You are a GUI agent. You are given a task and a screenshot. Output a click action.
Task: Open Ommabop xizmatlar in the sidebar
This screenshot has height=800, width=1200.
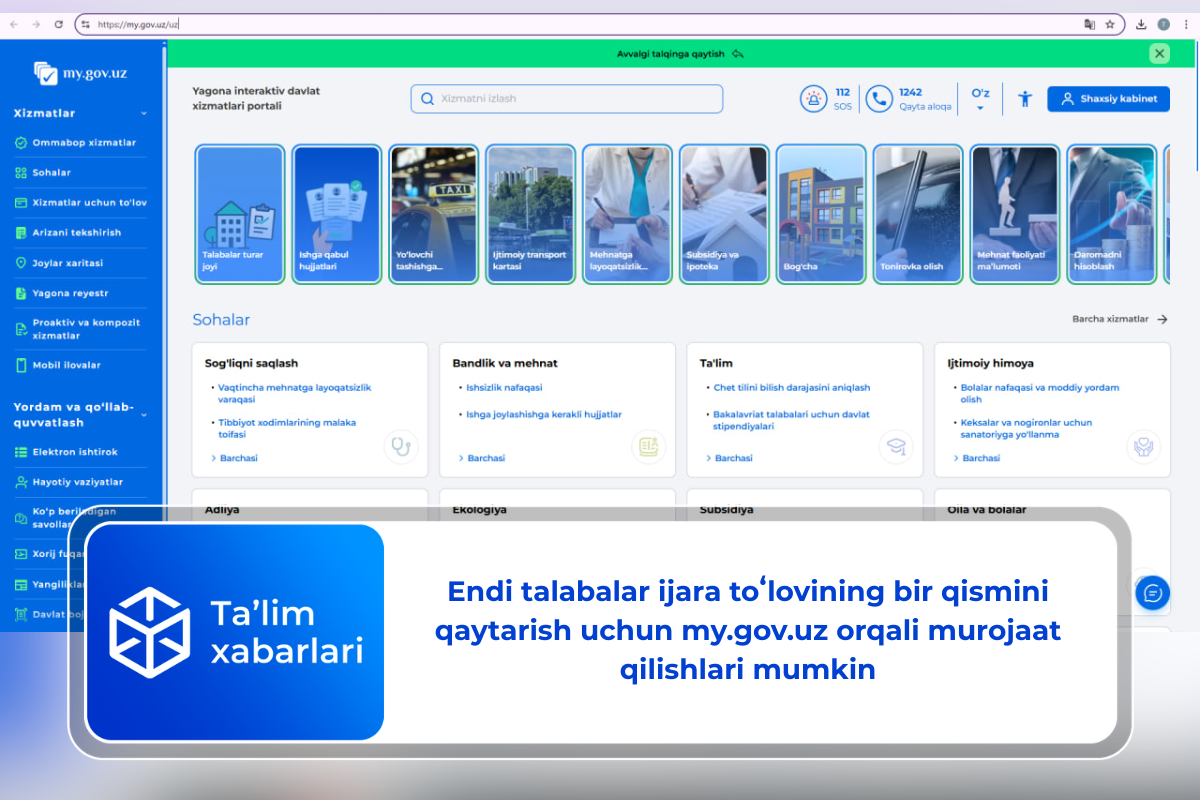point(76,143)
